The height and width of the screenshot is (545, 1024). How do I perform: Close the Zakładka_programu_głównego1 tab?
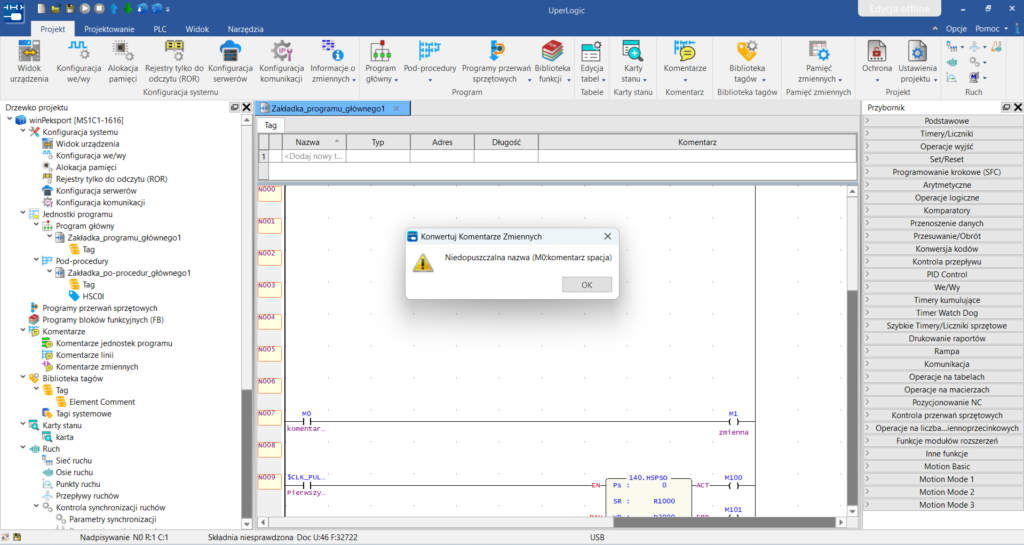click(x=396, y=108)
